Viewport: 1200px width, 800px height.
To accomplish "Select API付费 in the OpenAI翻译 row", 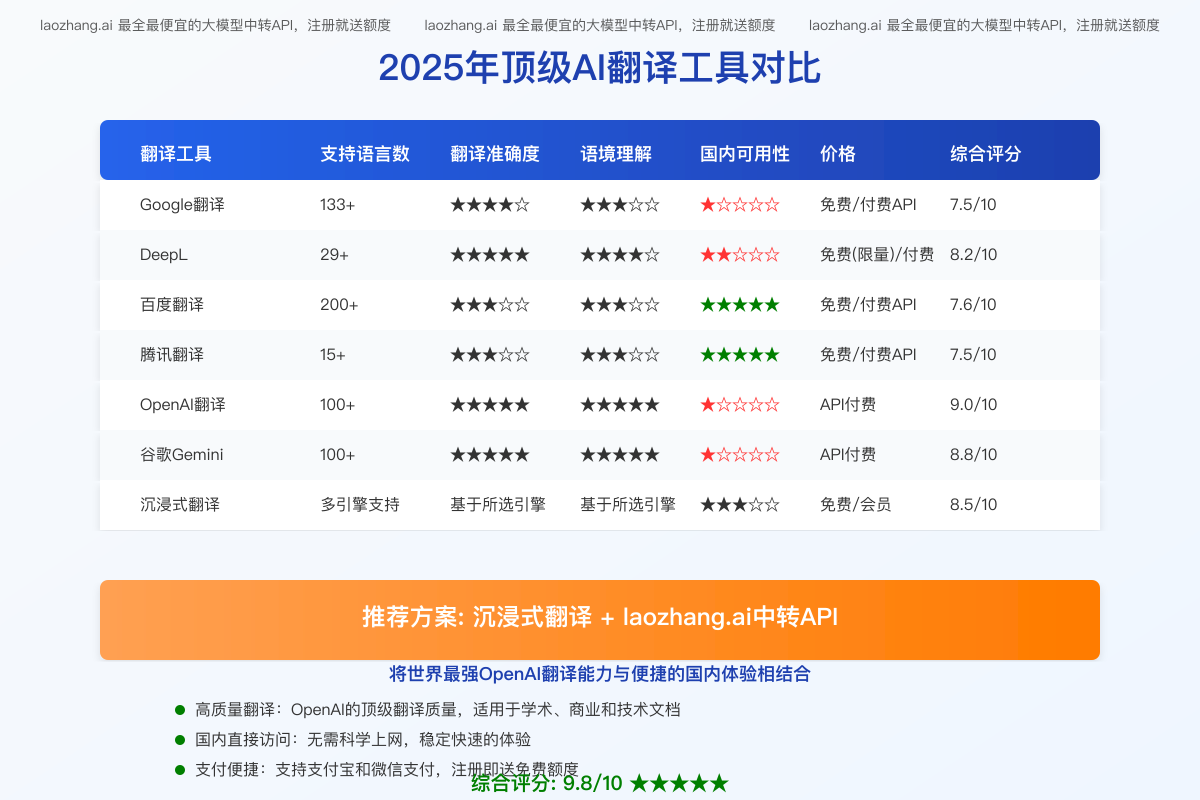I will point(848,405).
